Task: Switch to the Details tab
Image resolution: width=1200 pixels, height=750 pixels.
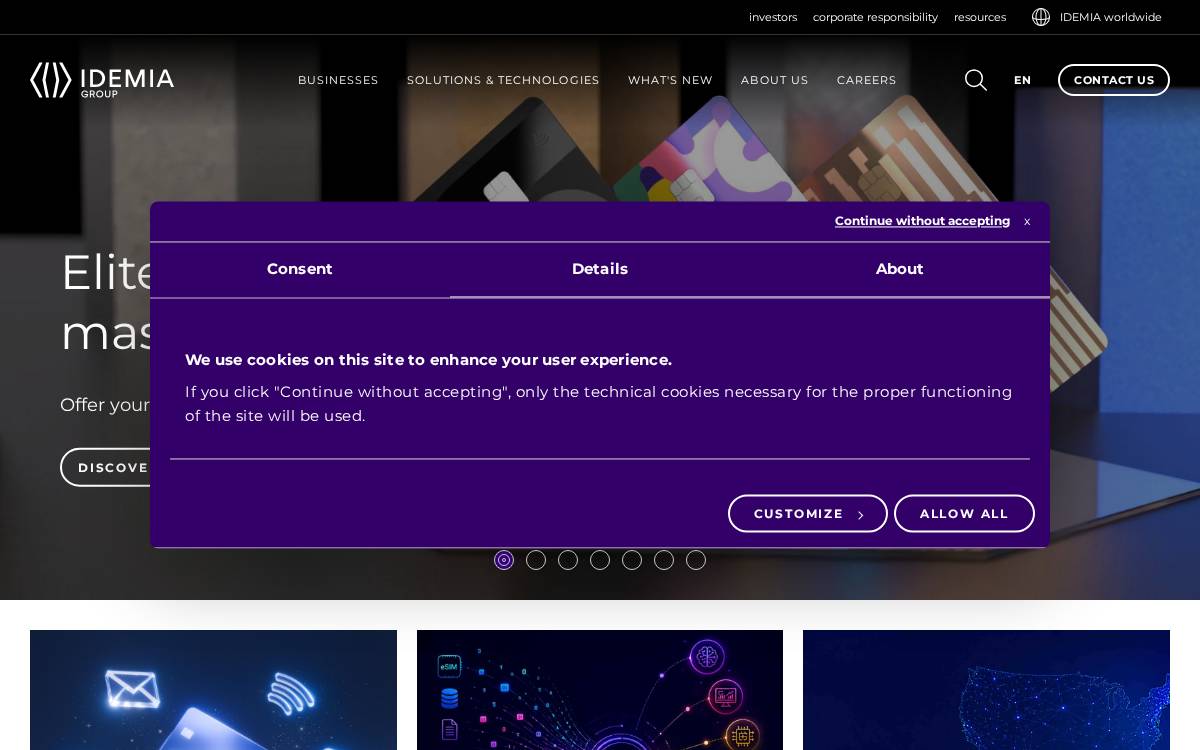Action: pyautogui.click(x=600, y=269)
